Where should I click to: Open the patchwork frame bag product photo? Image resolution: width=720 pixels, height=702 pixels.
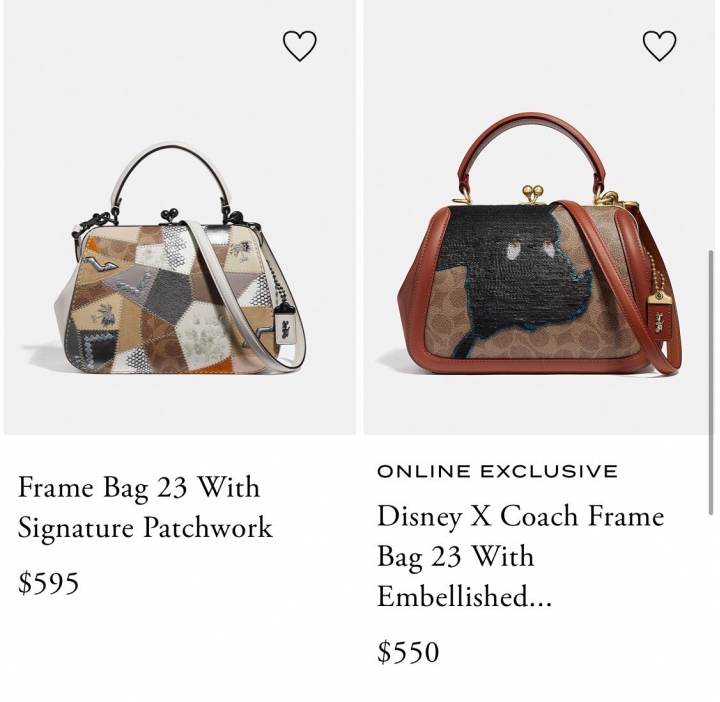click(180, 217)
